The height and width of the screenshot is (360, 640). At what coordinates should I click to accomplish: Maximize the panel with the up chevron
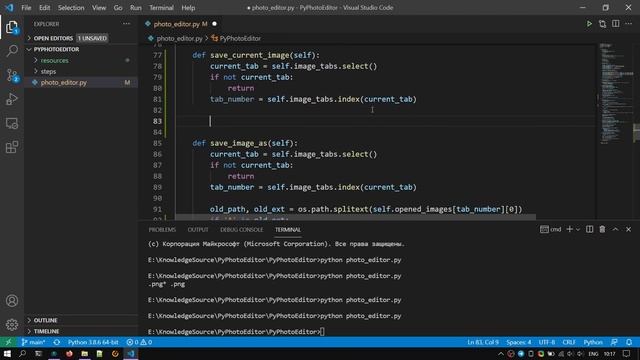[x=615, y=229]
